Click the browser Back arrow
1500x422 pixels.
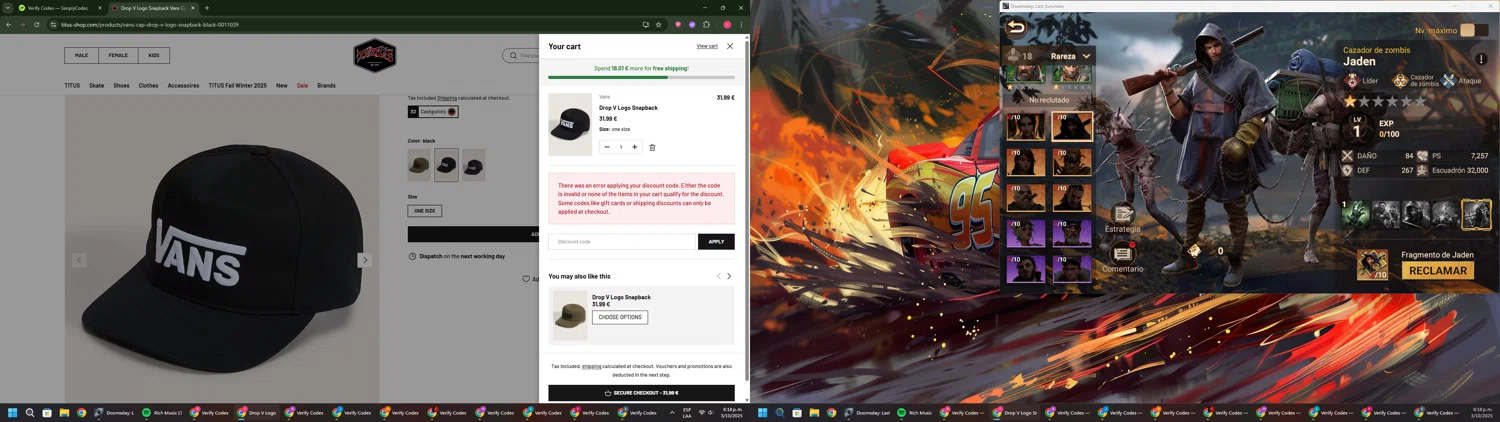pos(9,24)
